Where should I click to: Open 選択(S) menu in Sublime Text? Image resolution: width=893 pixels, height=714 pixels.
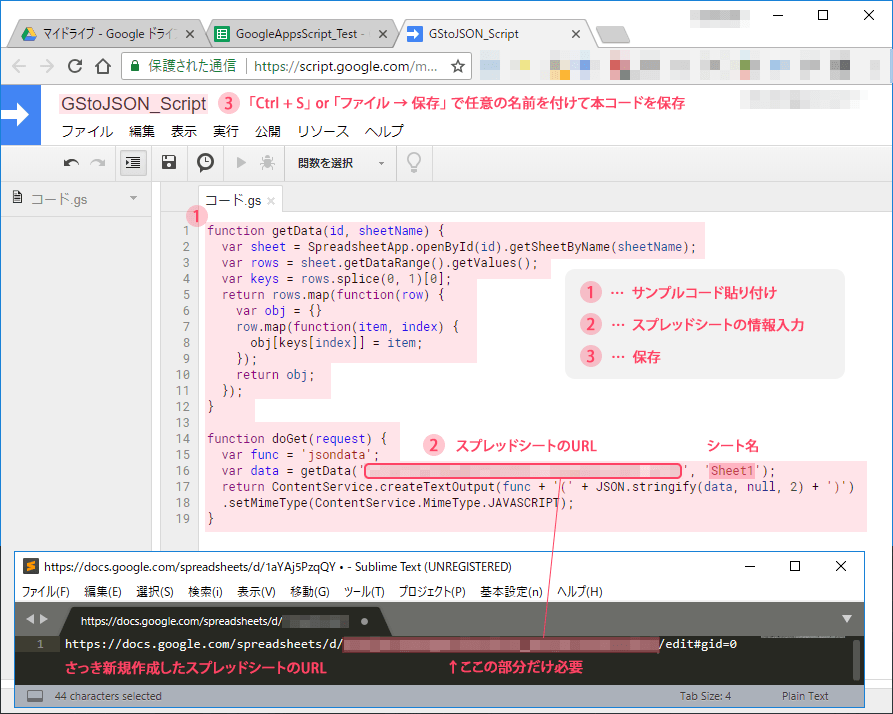point(154,592)
